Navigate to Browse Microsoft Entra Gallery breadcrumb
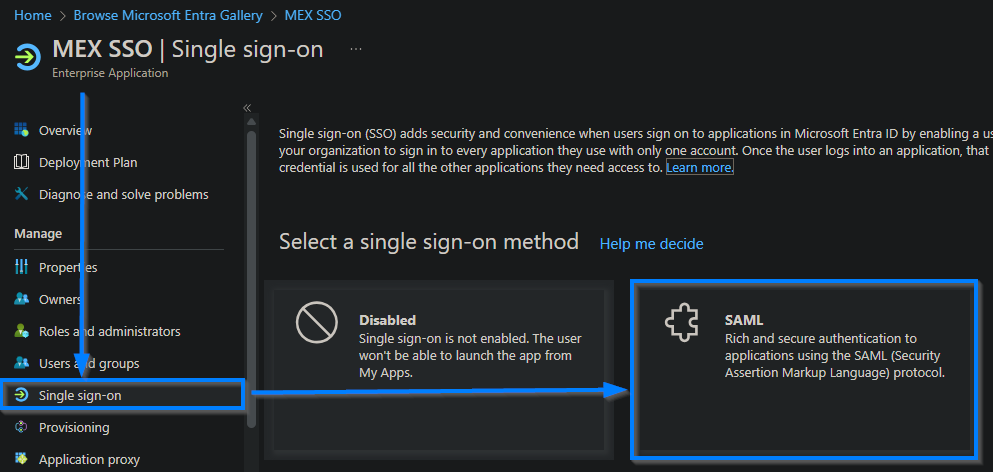993x472 pixels. [168, 15]
